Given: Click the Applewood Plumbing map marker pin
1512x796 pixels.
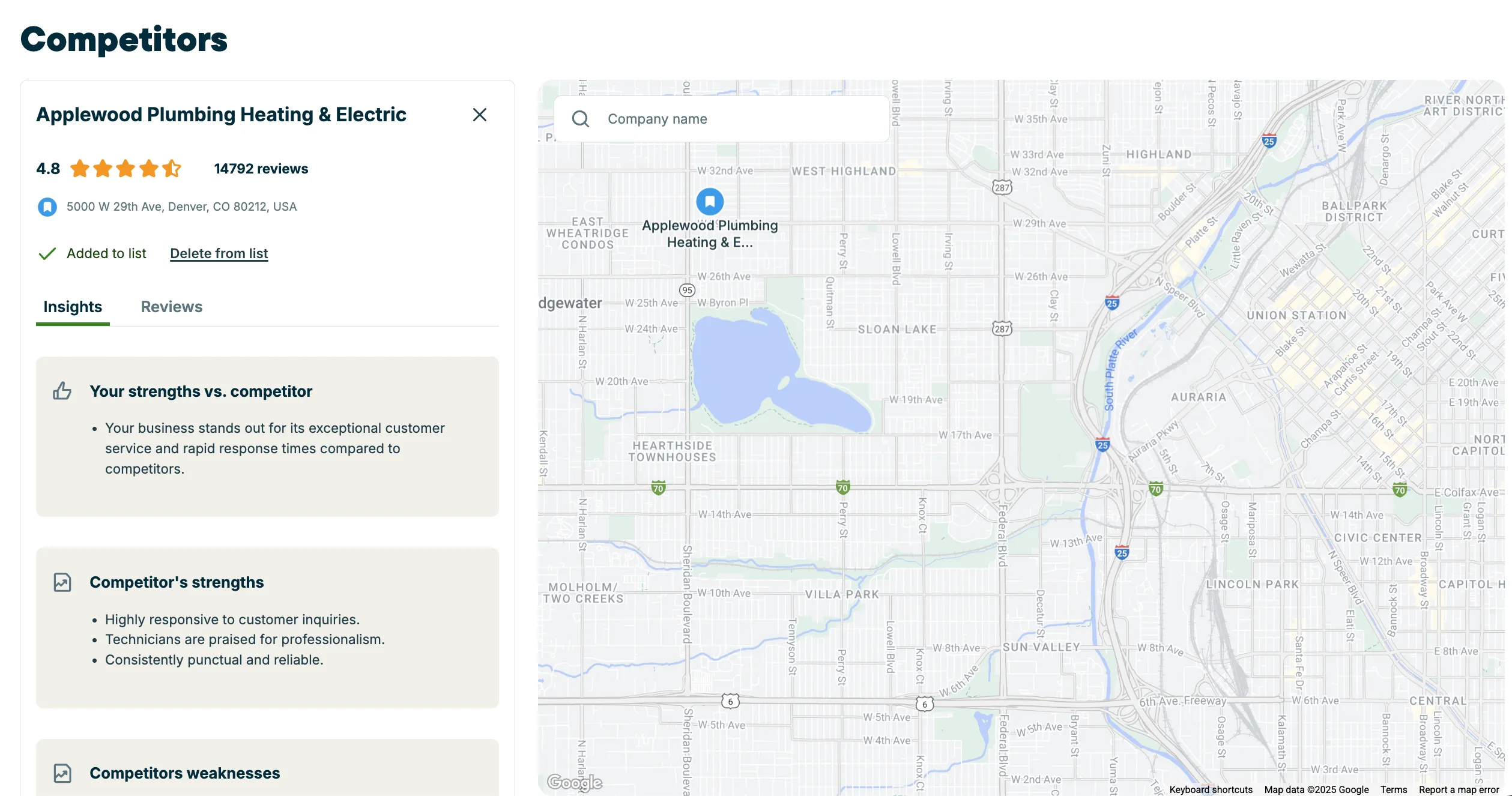Looking at the screenshot, I should 710,202.
